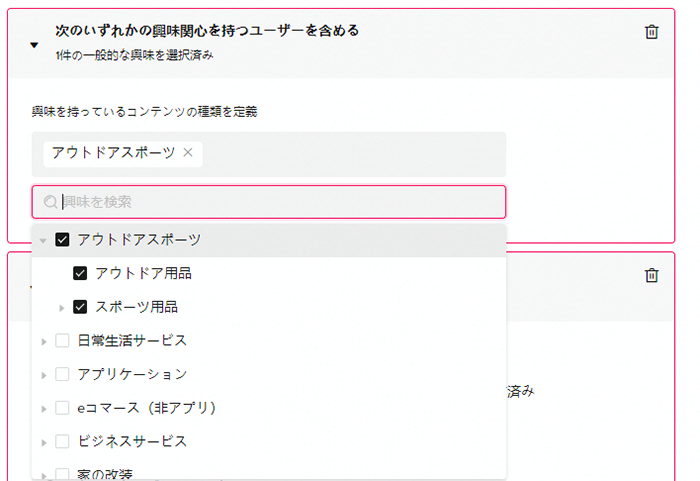Check the アプリケーション checkbox
This screenshot has height=481, width=700.
[62, 374]
